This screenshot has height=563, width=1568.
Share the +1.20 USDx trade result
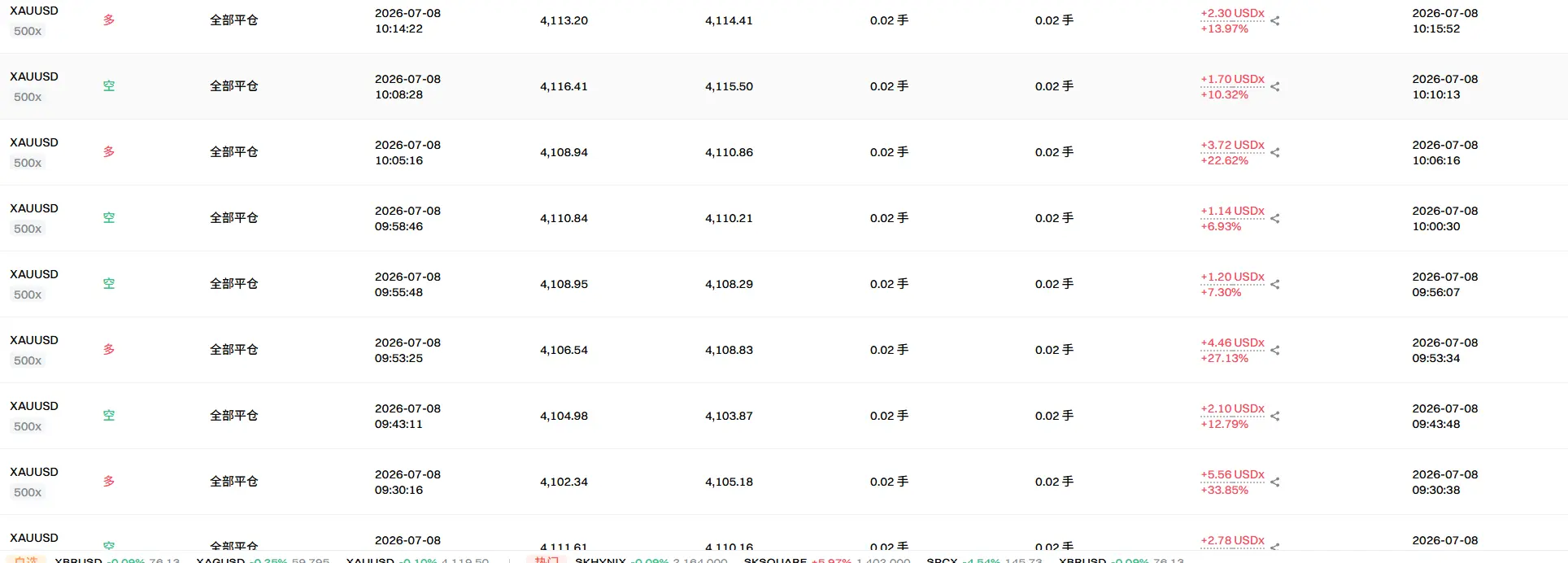coord(1274,285)
